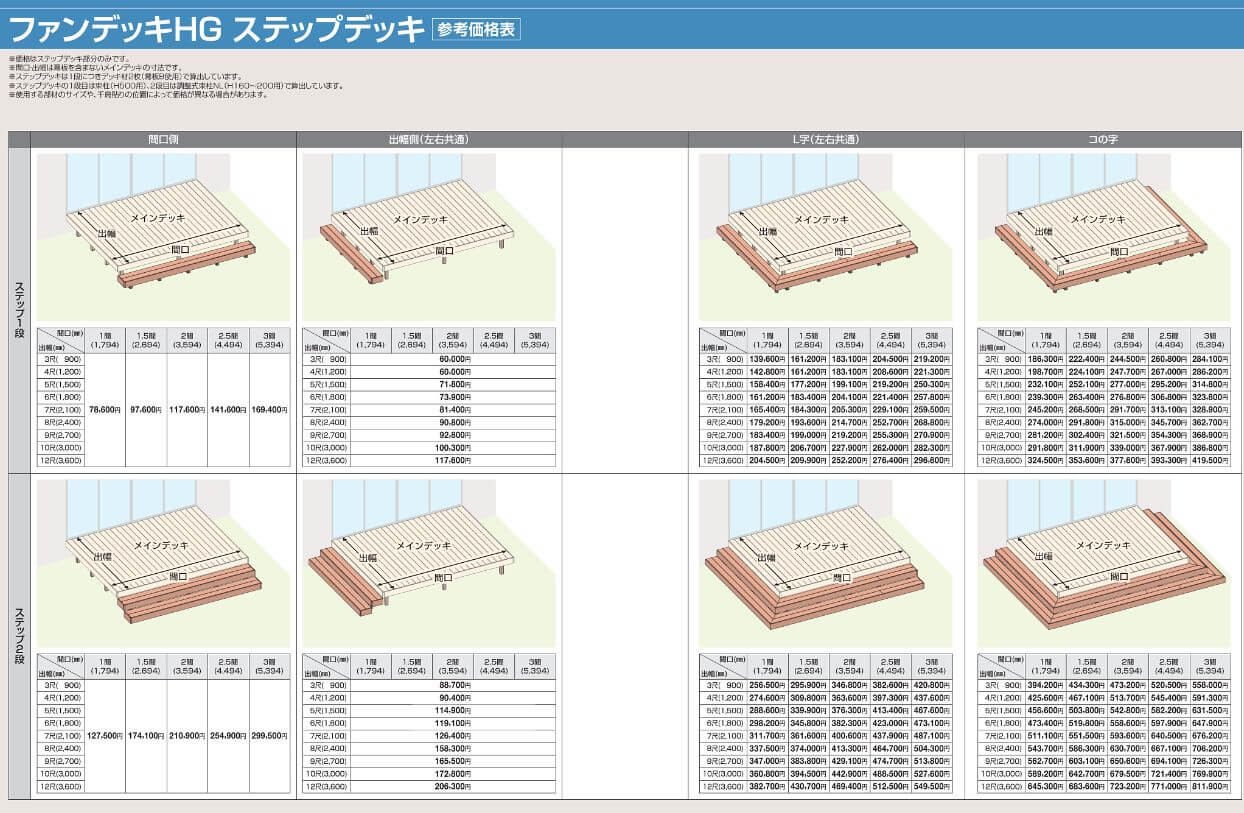Image resolution: width=1244 pixels, height=813 pixels.
Task: Click the ステップ2段 row label
Action: click(x=19, y=636)
